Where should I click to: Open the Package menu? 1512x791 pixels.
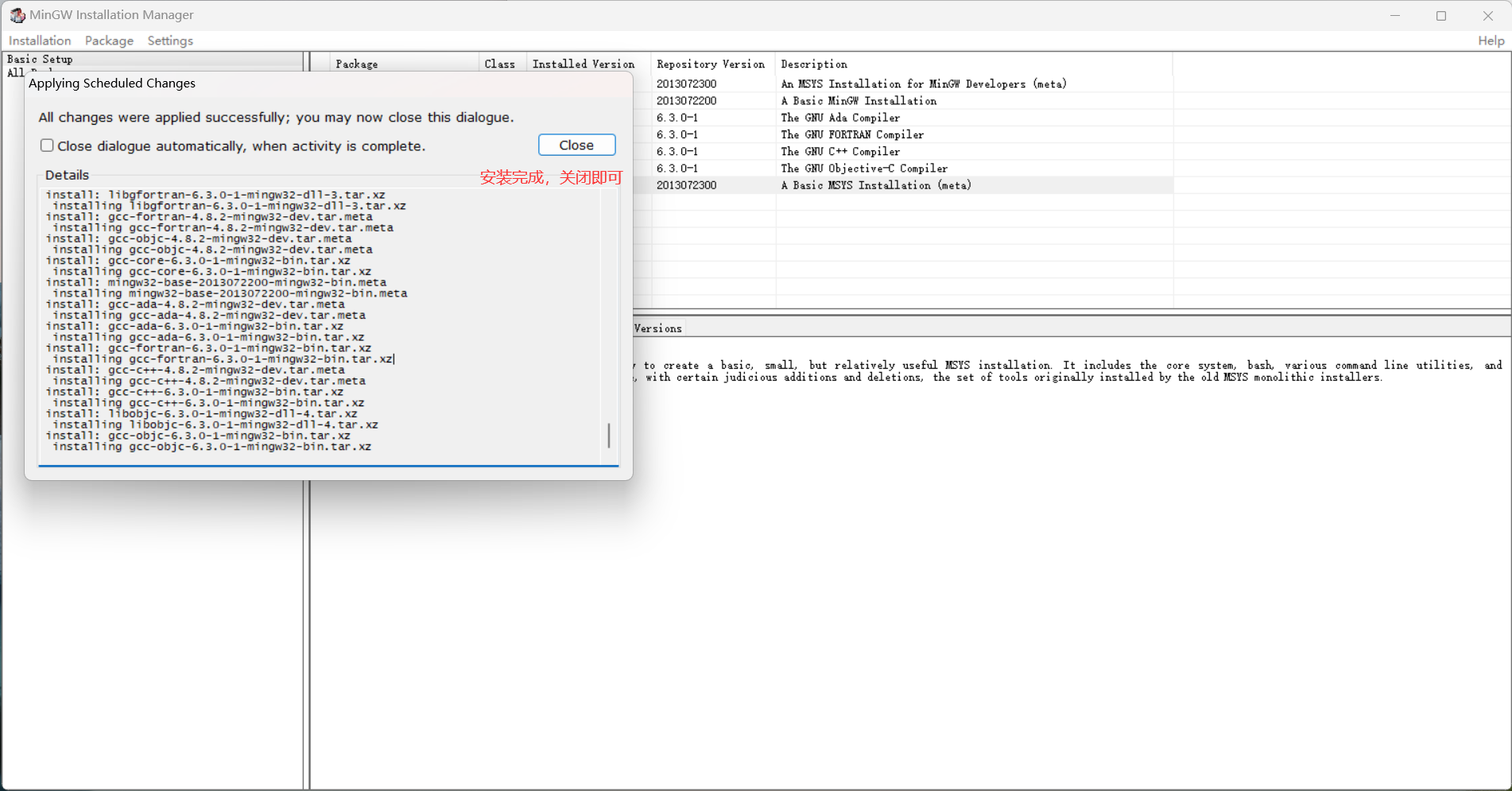point(109,41)
